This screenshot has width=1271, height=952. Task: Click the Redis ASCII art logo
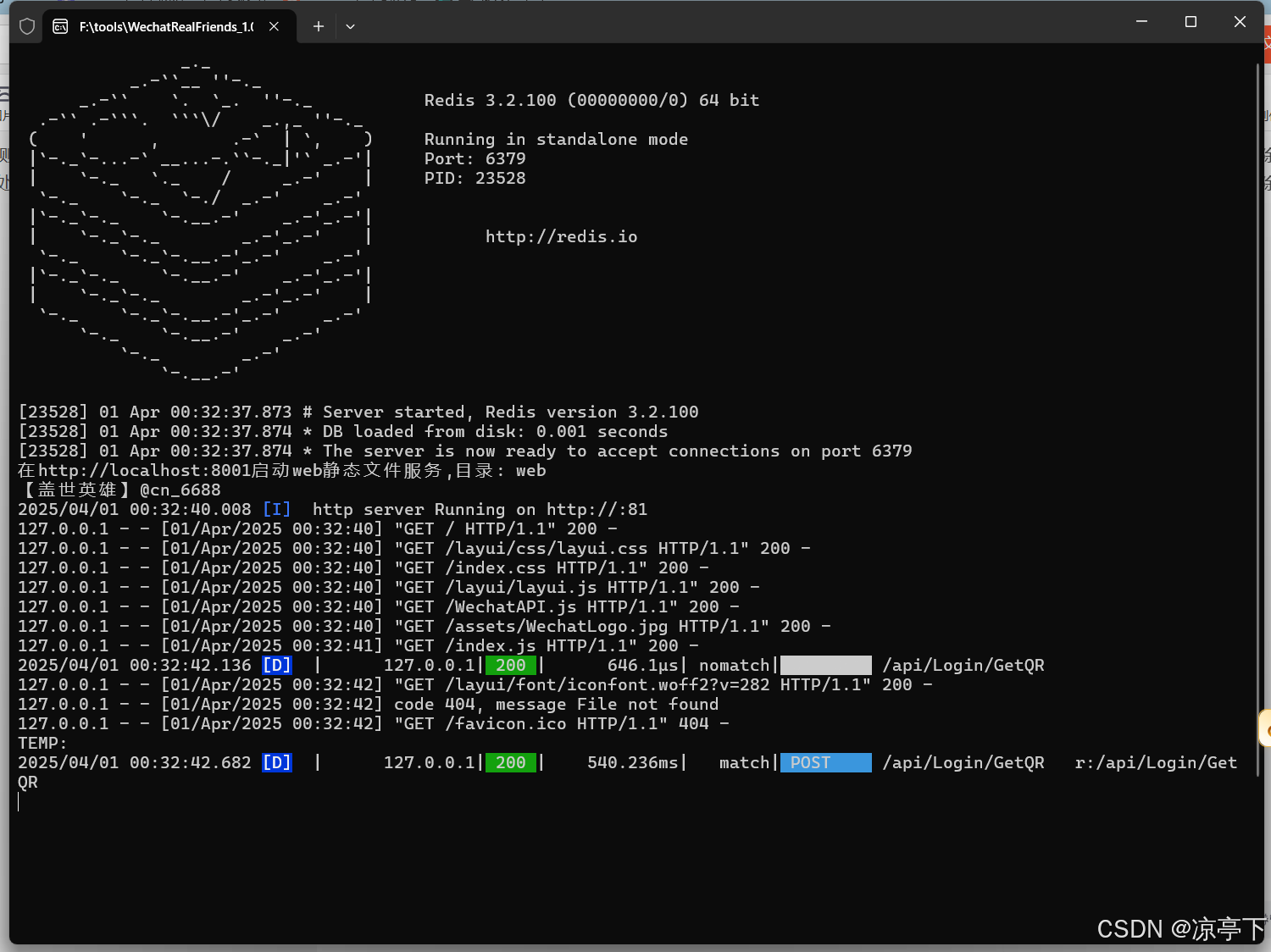pyautogui.click(x=200, y=222)
